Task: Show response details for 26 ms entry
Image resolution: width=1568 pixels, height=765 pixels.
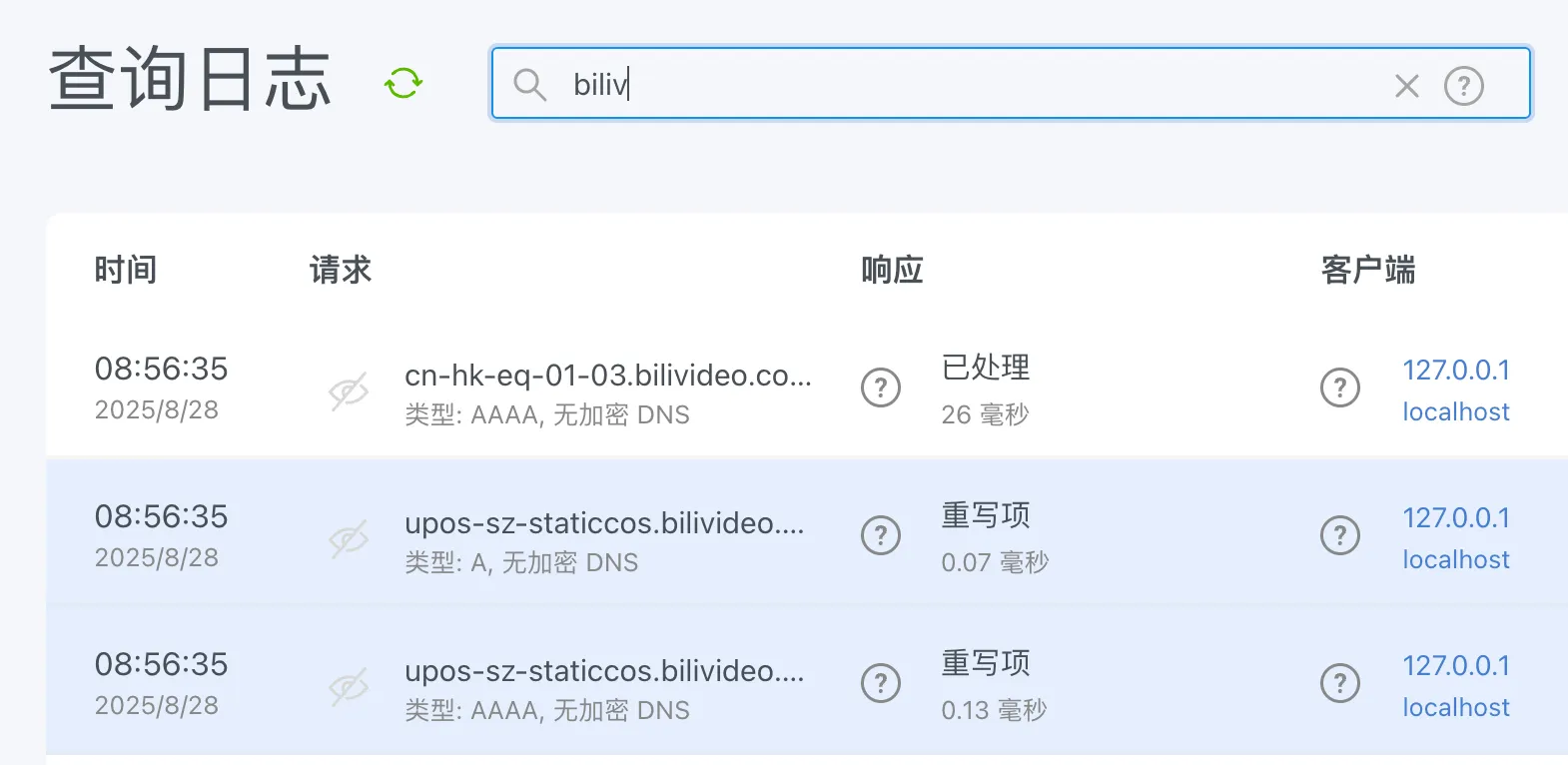Action: click(x=880, y=387)
